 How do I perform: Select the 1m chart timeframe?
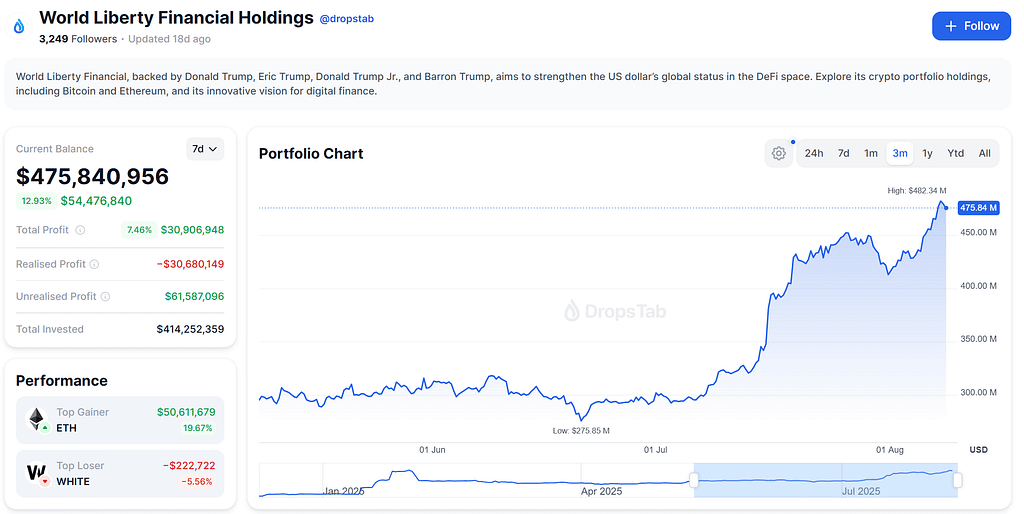[871, 153]
